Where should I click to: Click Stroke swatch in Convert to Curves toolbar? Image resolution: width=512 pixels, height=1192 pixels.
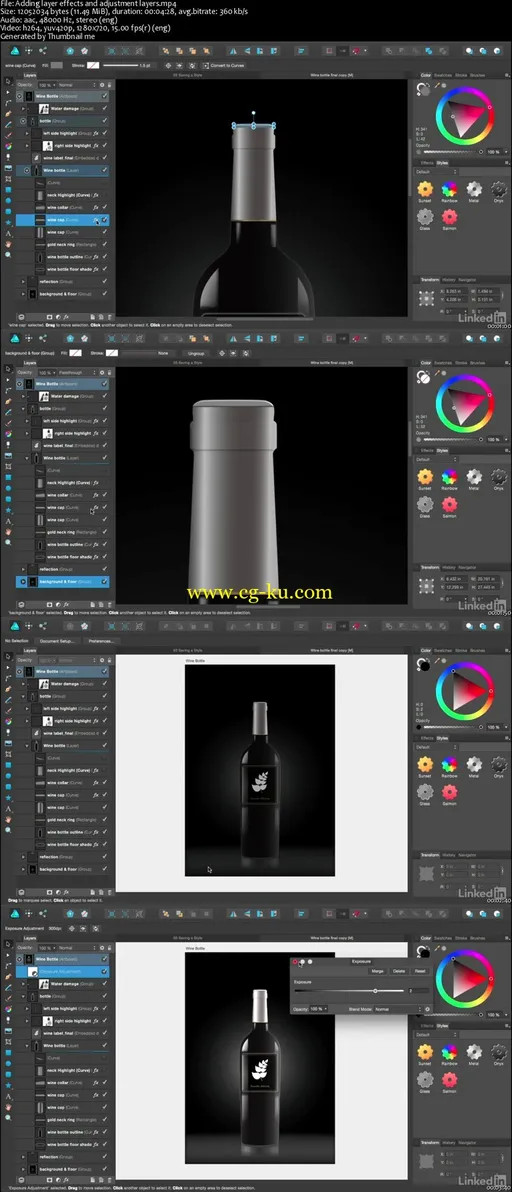(93, 65)
